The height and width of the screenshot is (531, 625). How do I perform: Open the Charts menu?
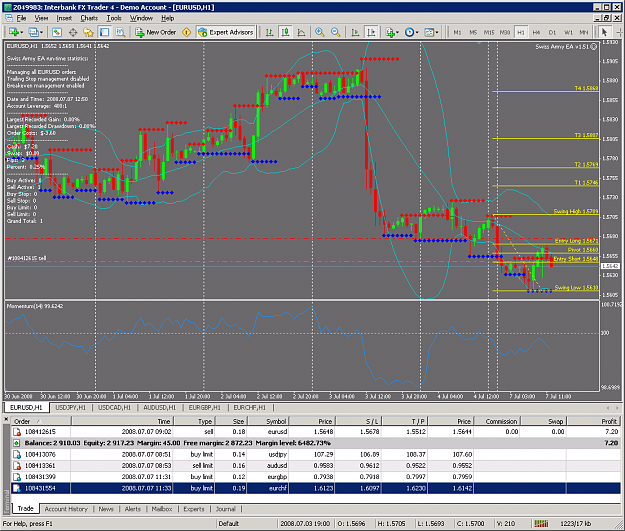(x=89, y=18)
